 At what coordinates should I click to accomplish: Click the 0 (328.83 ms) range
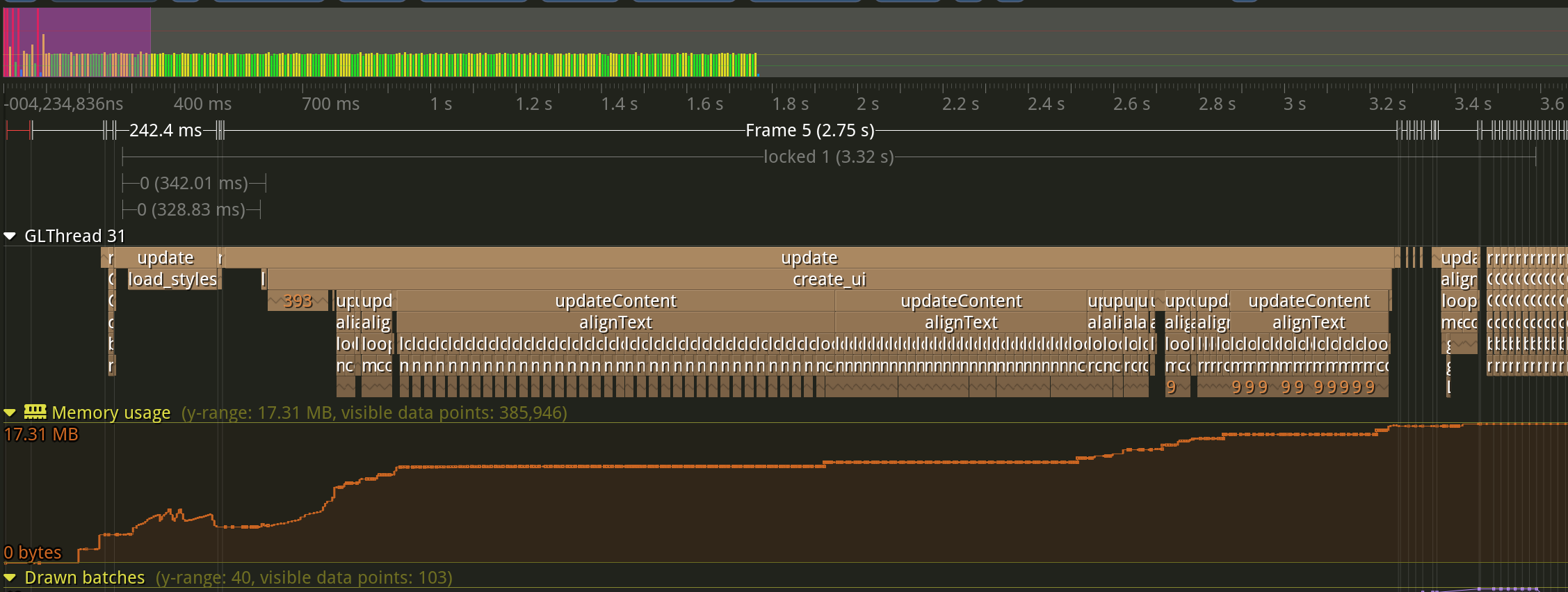[191, 210]
